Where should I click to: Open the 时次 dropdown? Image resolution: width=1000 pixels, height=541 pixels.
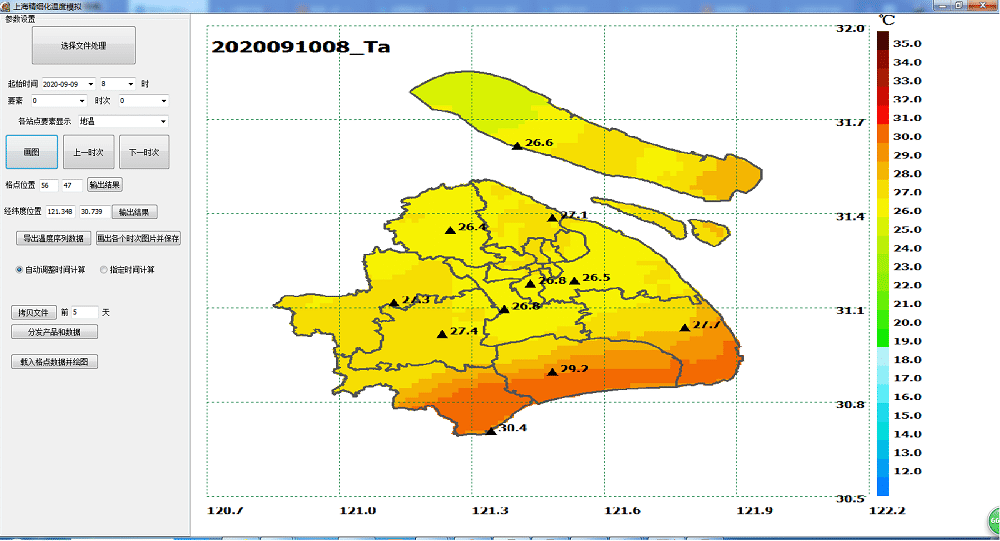pyautogui.click(x=162, y=101)
